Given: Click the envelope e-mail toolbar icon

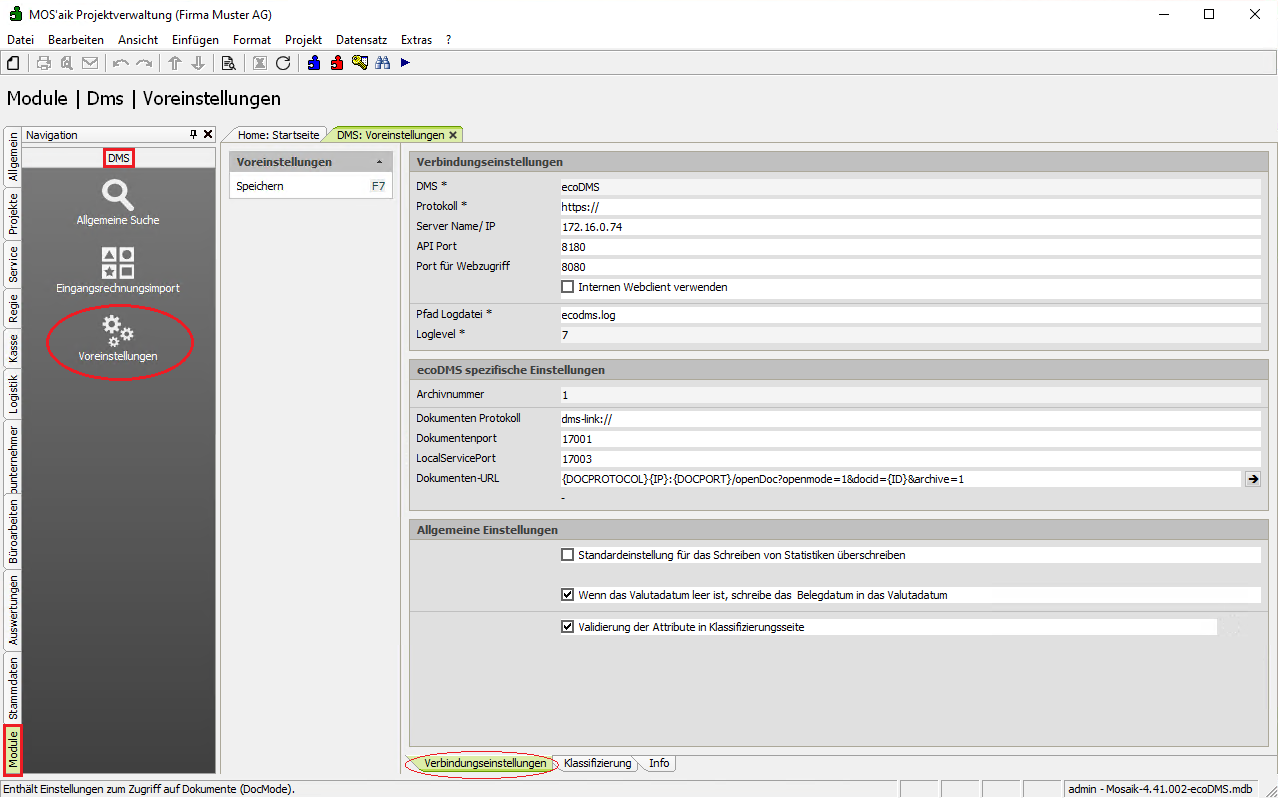Looking at the screenshot, I should [x=90, y=63].
